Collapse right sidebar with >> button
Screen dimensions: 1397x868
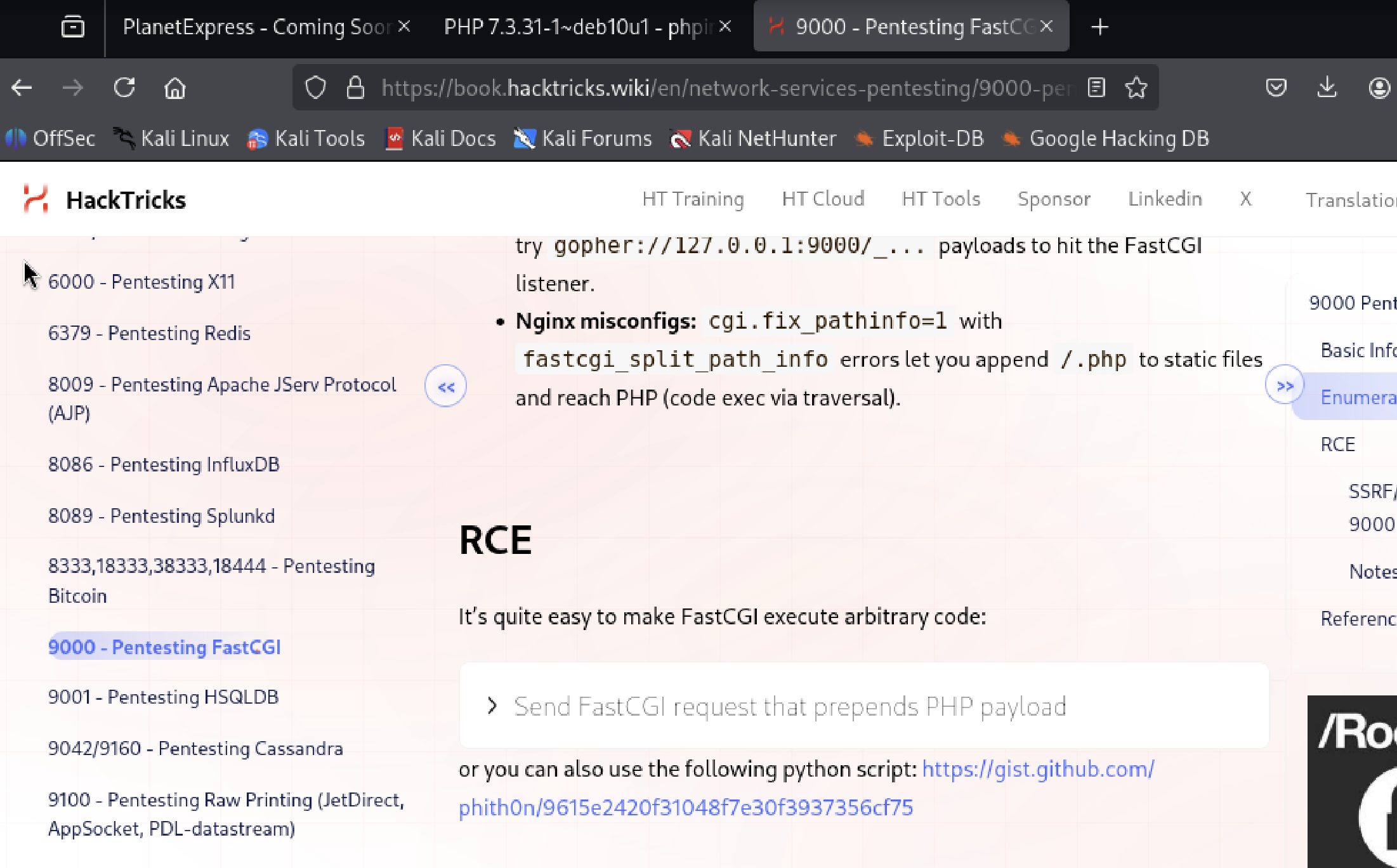point(1285,385)
